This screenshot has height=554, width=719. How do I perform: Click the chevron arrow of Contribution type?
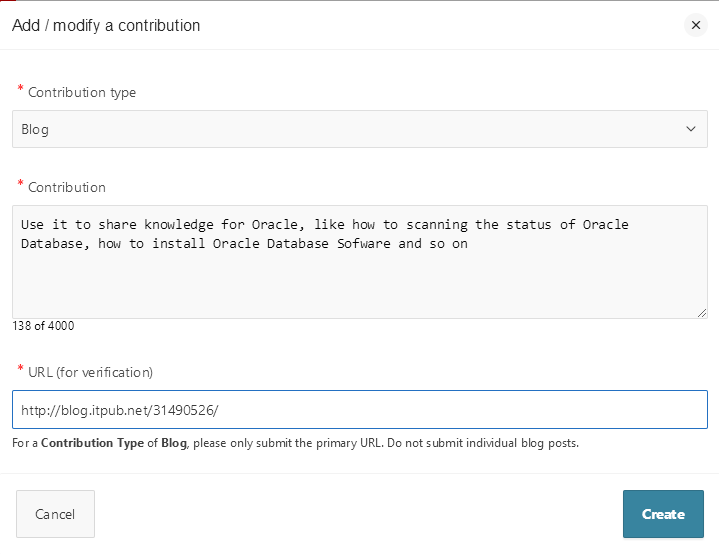(x=690, y=129)
